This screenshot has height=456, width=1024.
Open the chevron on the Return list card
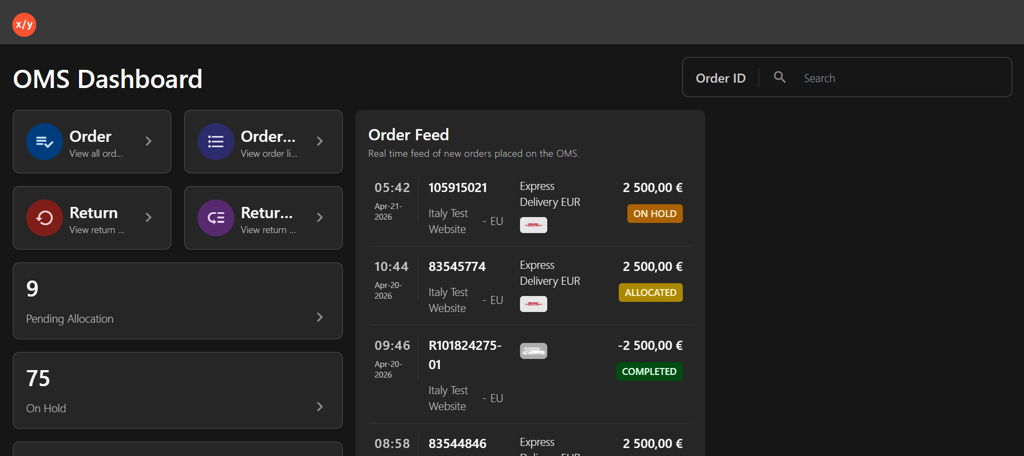tap(319, 218)
